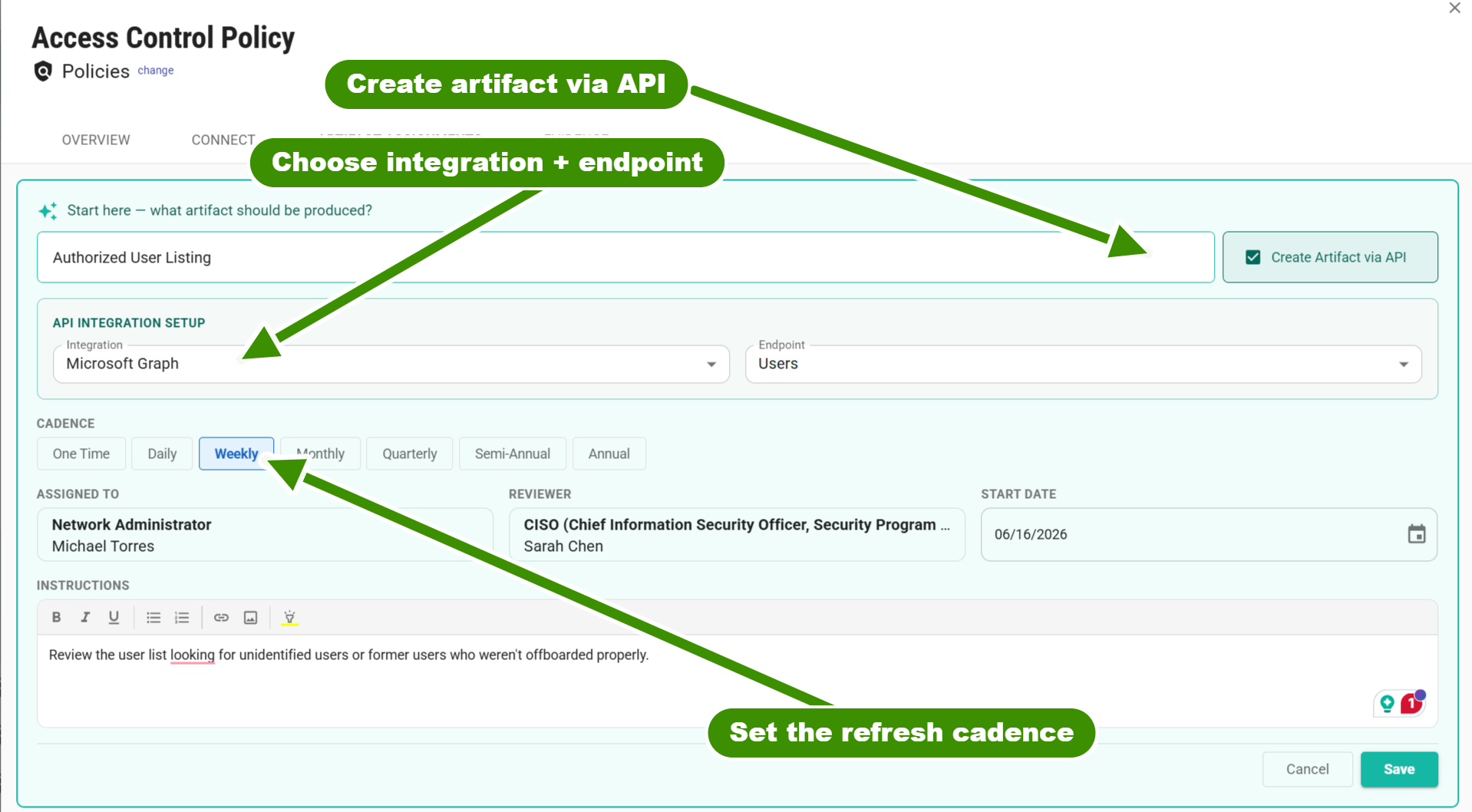The height and width of the screenshot is (812, 1472).
Task: Close the Access Control Policy dialog
Action: (1454, 8)
